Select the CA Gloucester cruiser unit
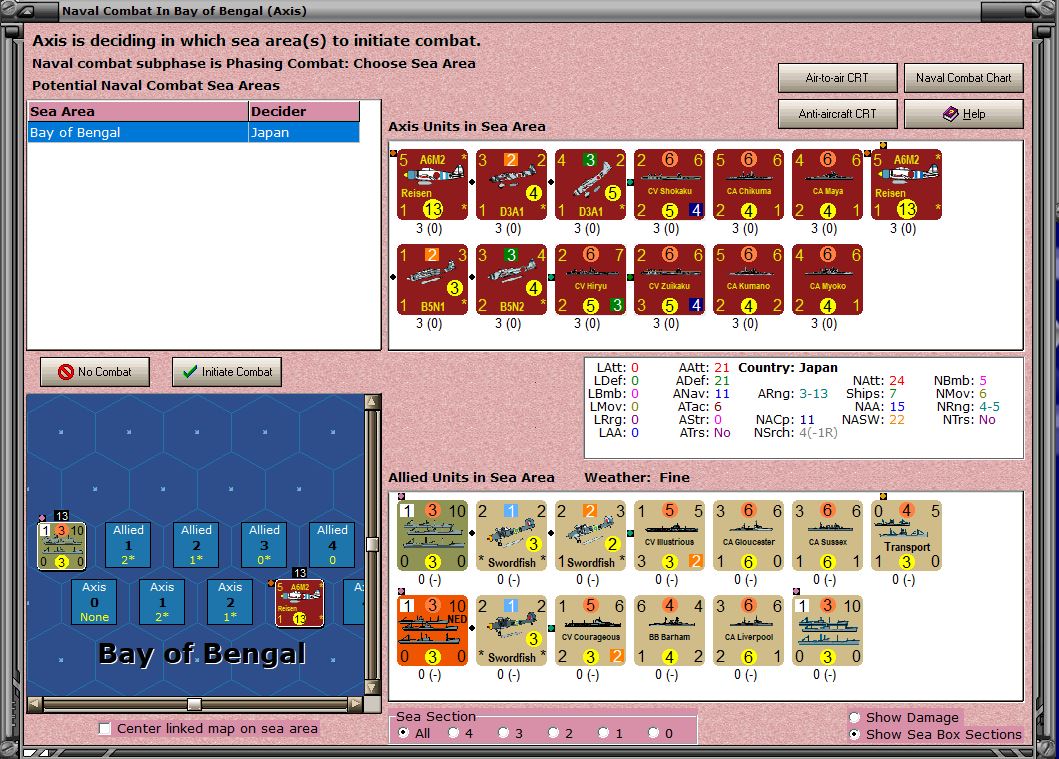The image size is (1059, 759). (x=748, y=535)
